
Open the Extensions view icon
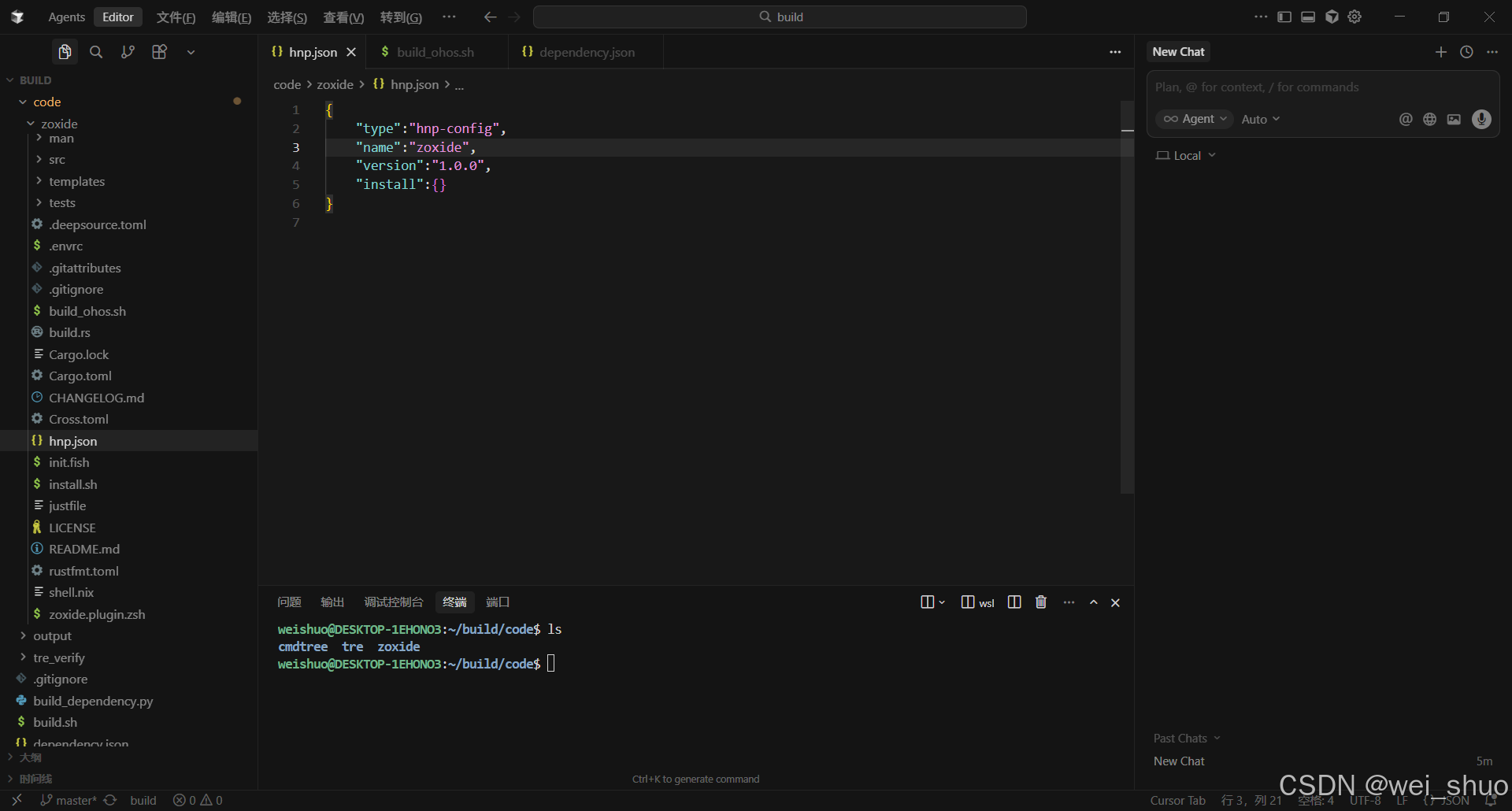tap(159, 52)
